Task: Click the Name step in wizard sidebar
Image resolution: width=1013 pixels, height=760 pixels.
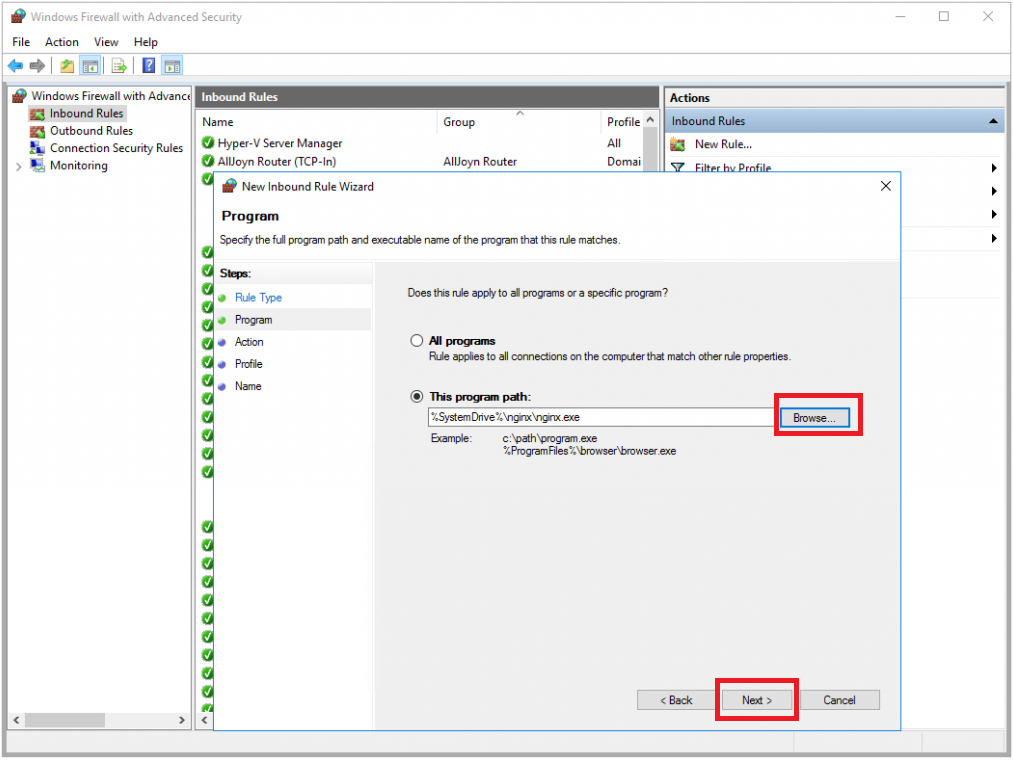Action: point(248,386)
